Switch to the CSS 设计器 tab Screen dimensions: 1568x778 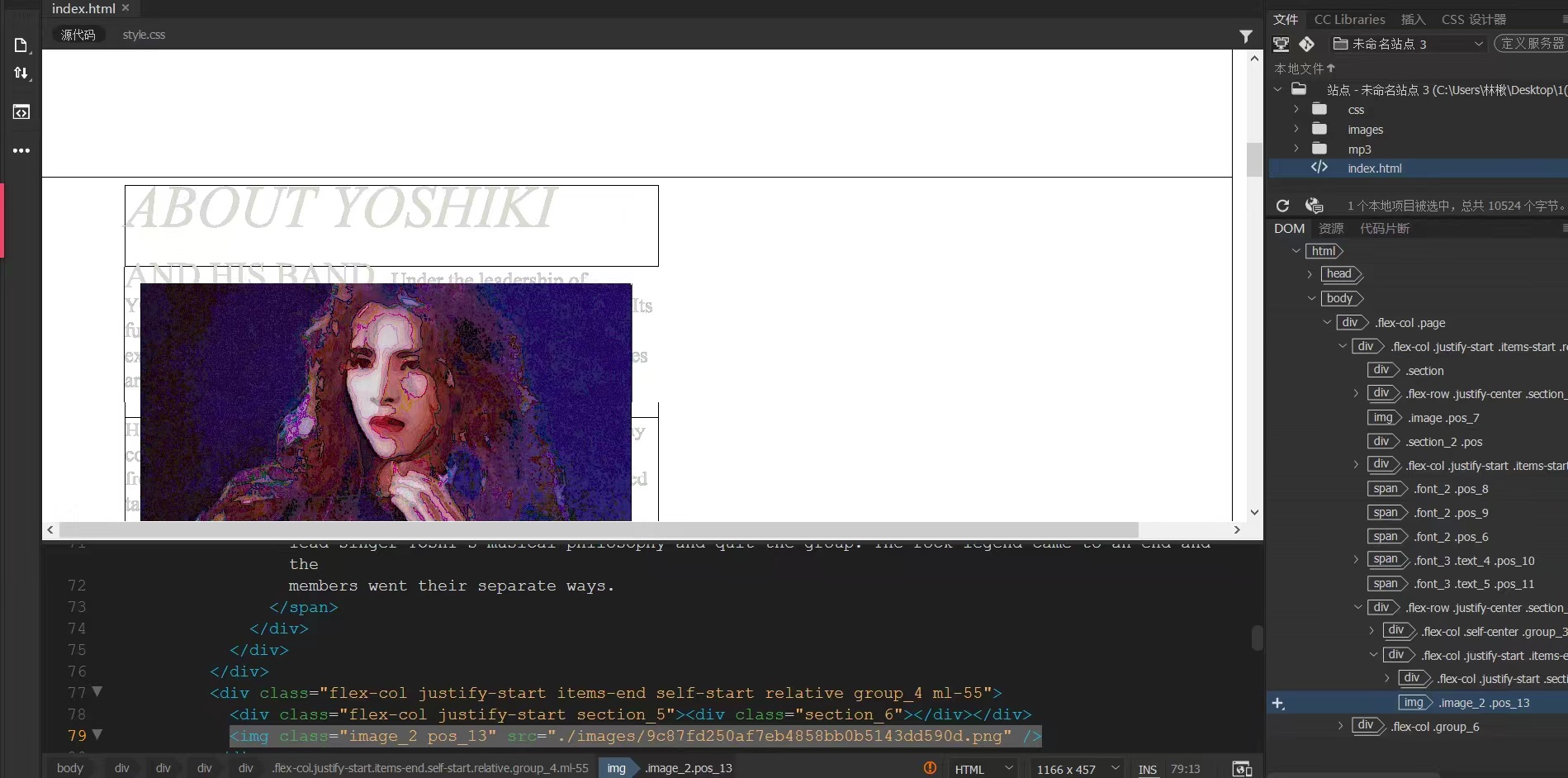point(1474,19)
